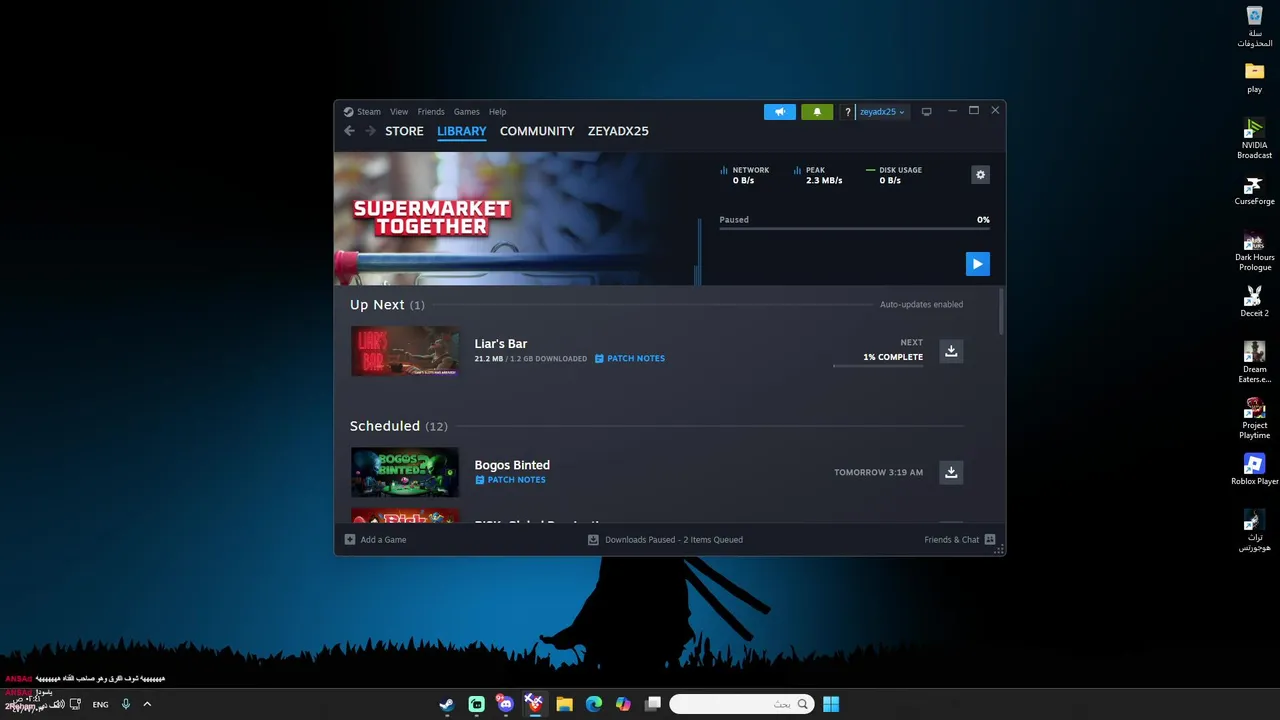Select the CurseForge desktop icon
The height and width of the screenshot is (720, 1280).
tap(1254, 191)
